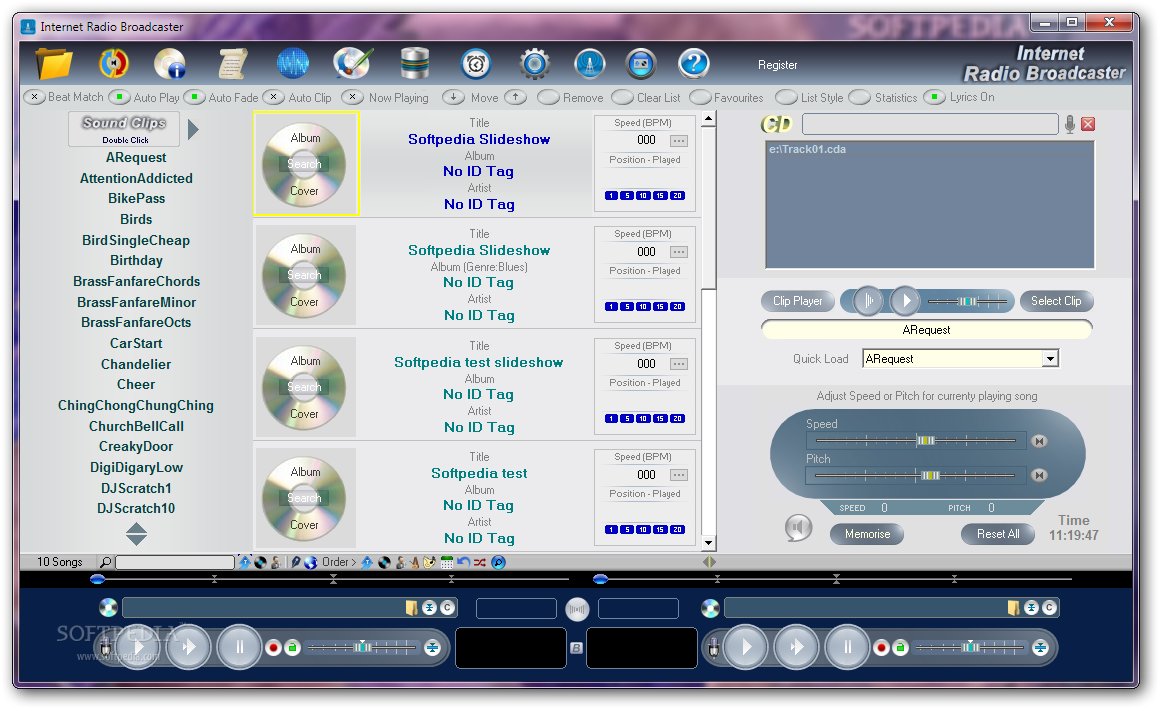Click the broadcast tower toolbar icon

pos(590,64)
